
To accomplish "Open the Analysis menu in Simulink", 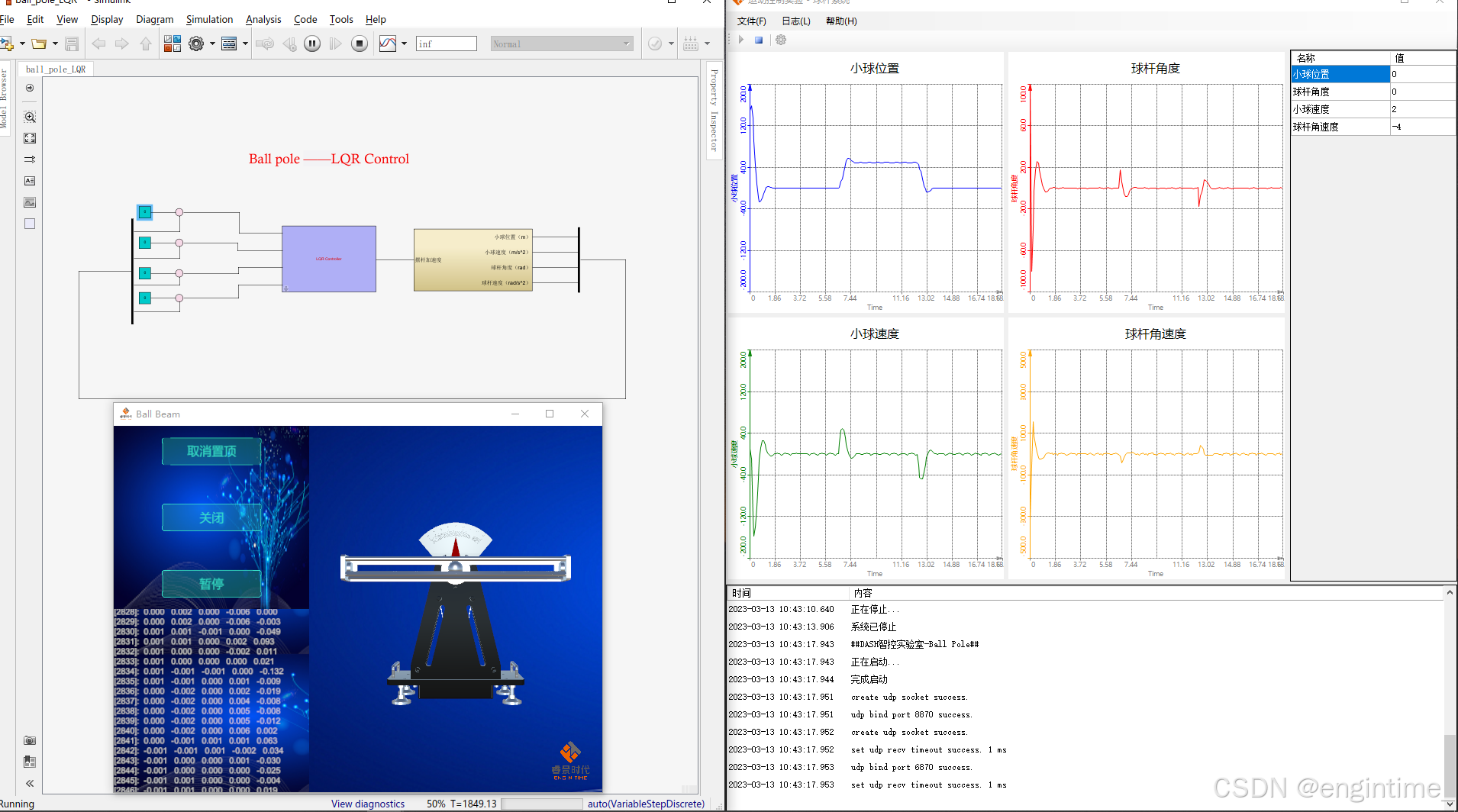I will tap(263, 19).
